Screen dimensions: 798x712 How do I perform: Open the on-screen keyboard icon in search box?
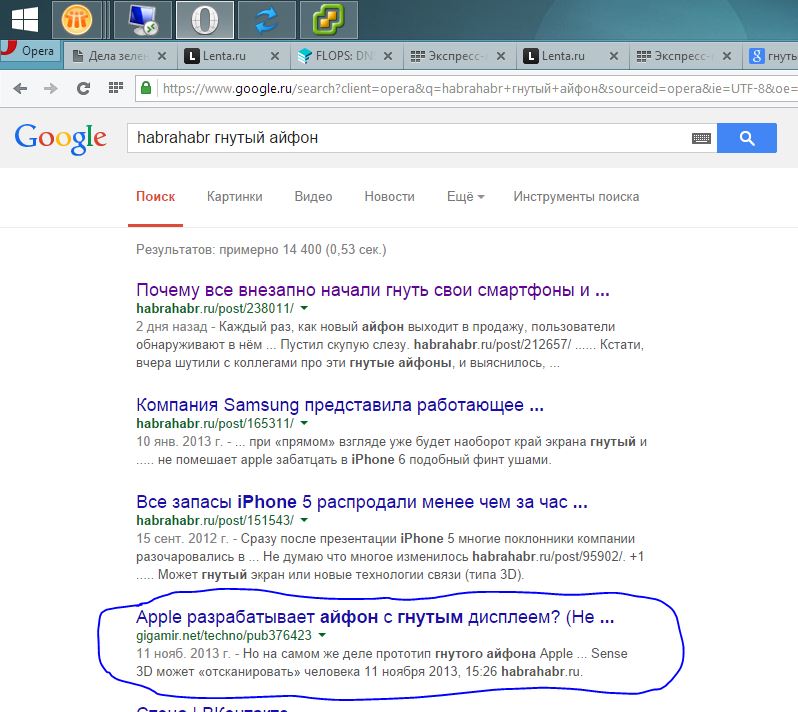(x=701, y=138)
